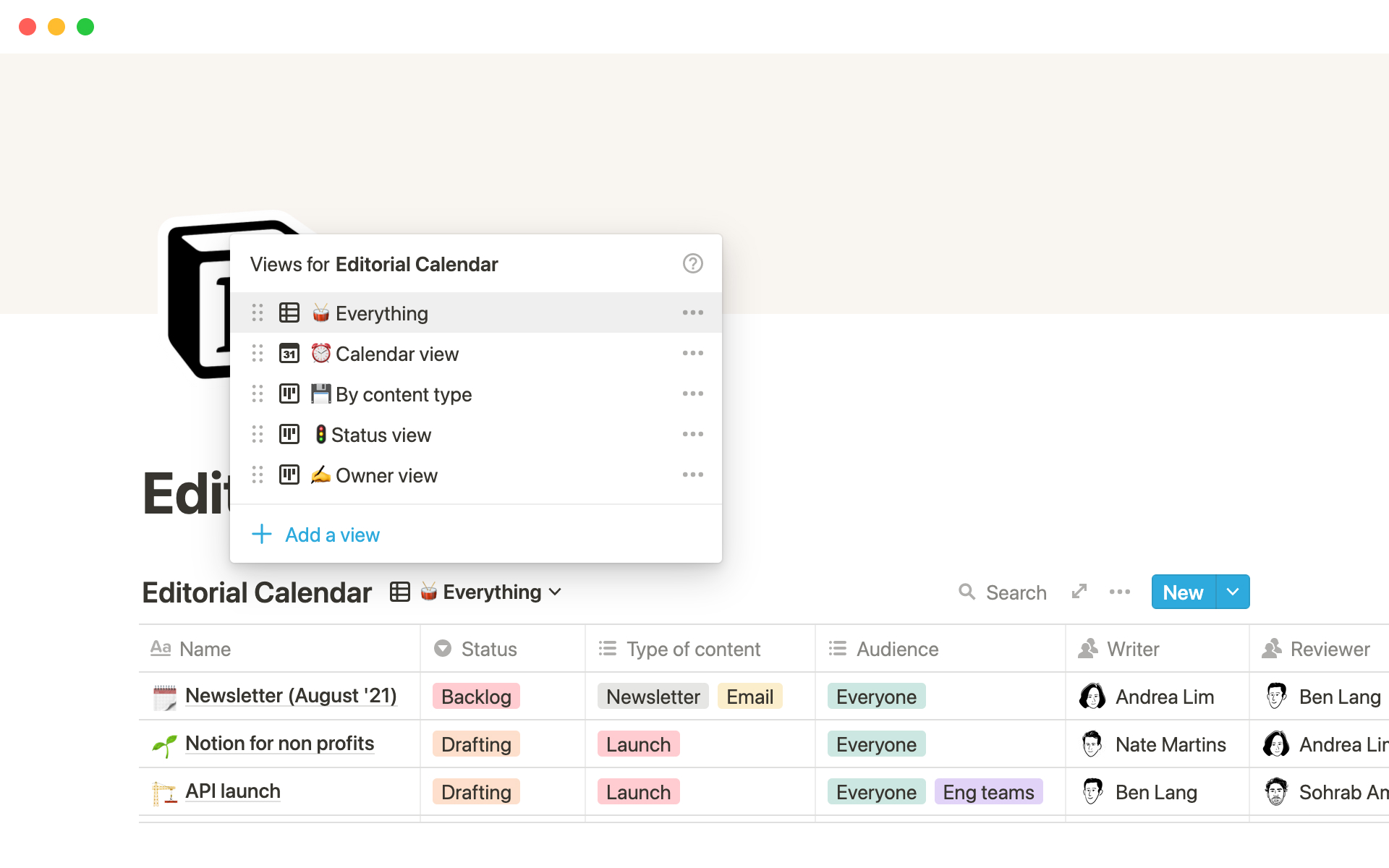Click the Owner view three-dot menu
Image resolution: width=1389 pixels, height=868 pixels.
click(x=693, y=474)
